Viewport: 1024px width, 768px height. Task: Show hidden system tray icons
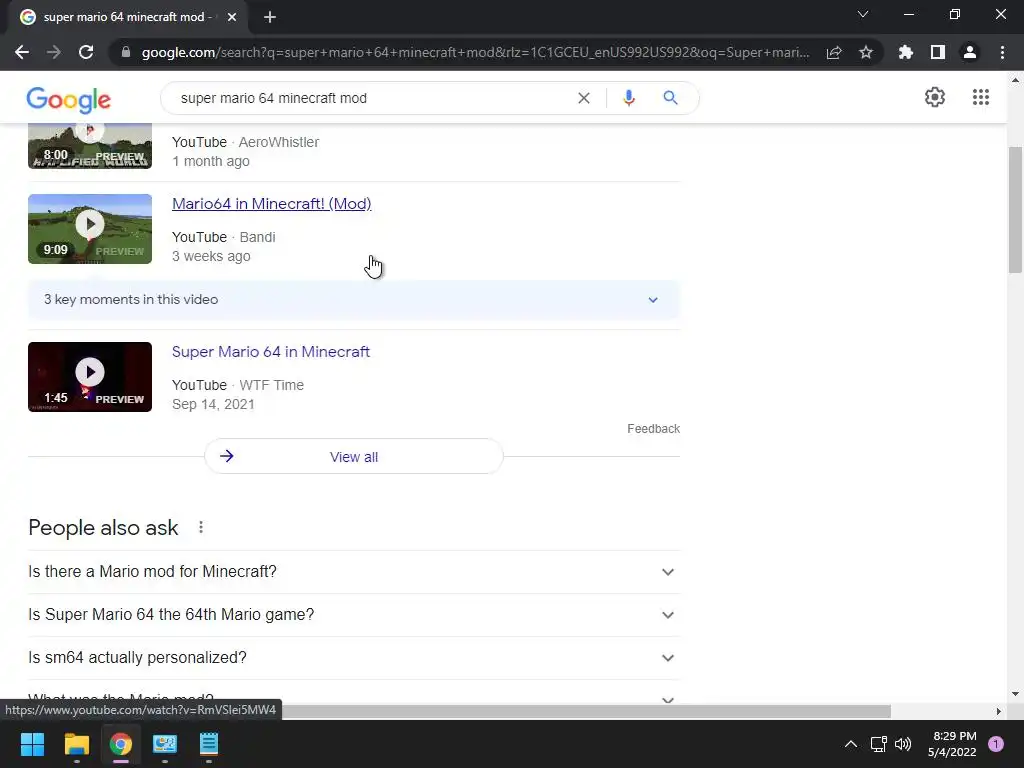[x=850, y=744]
